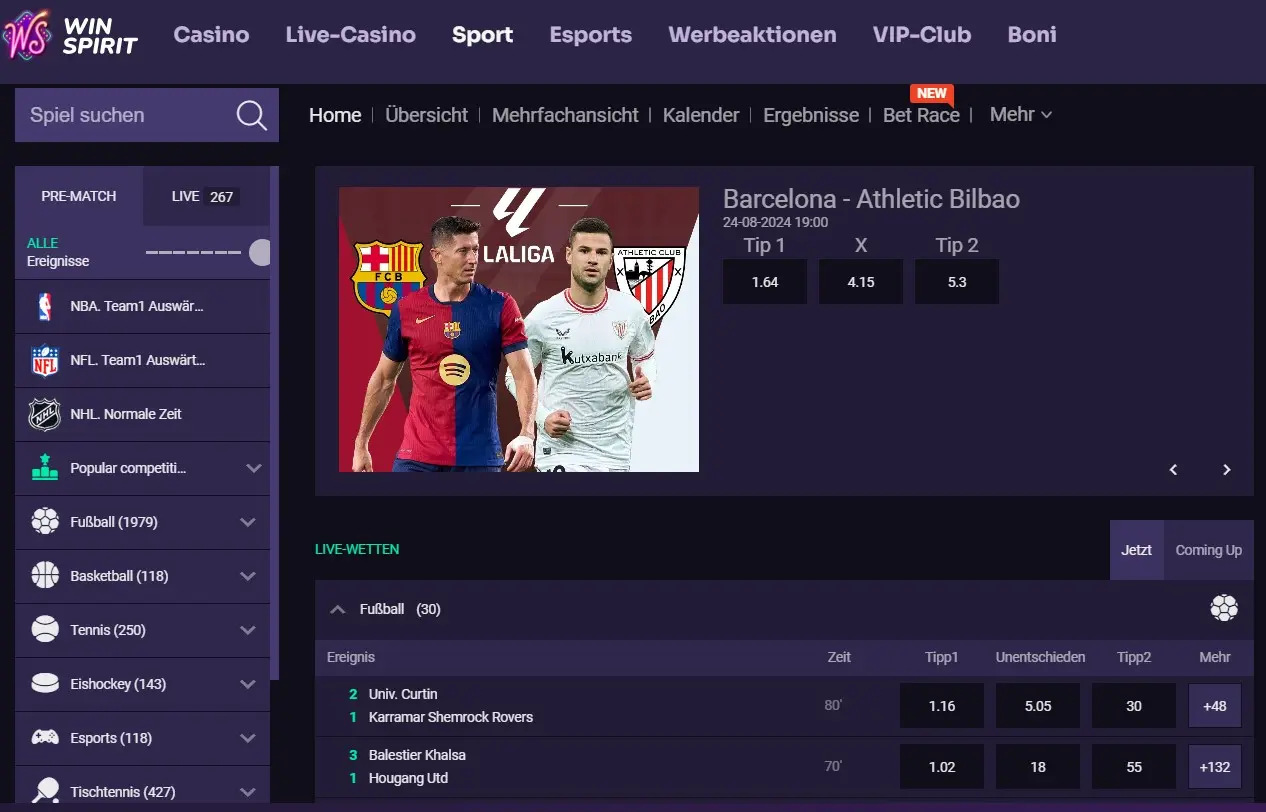Click the Eishockey puck icon
Viewport: 1266px width, 812px height.
(x=45, y=684)
